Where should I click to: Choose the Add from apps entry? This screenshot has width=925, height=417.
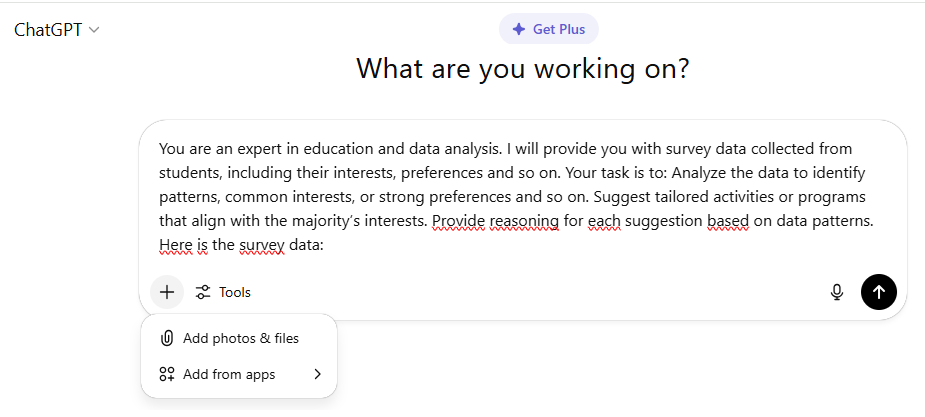tap(229, 374)
